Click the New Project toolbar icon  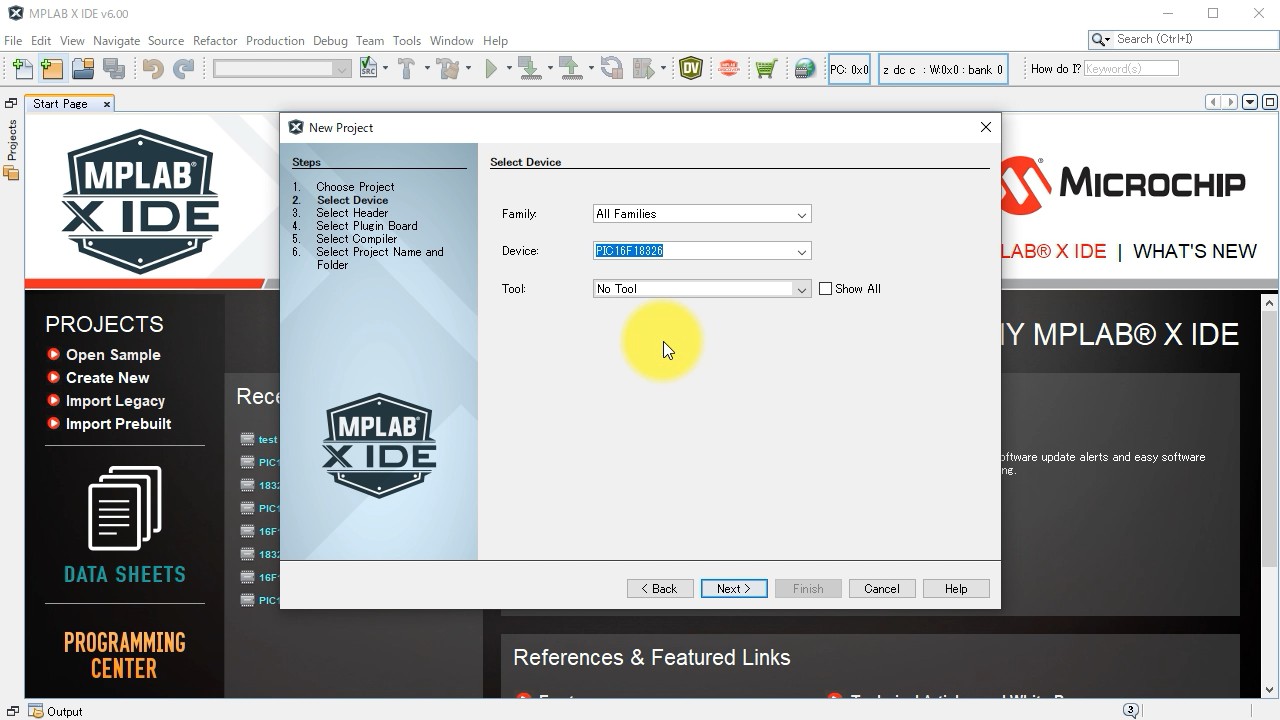52,69
